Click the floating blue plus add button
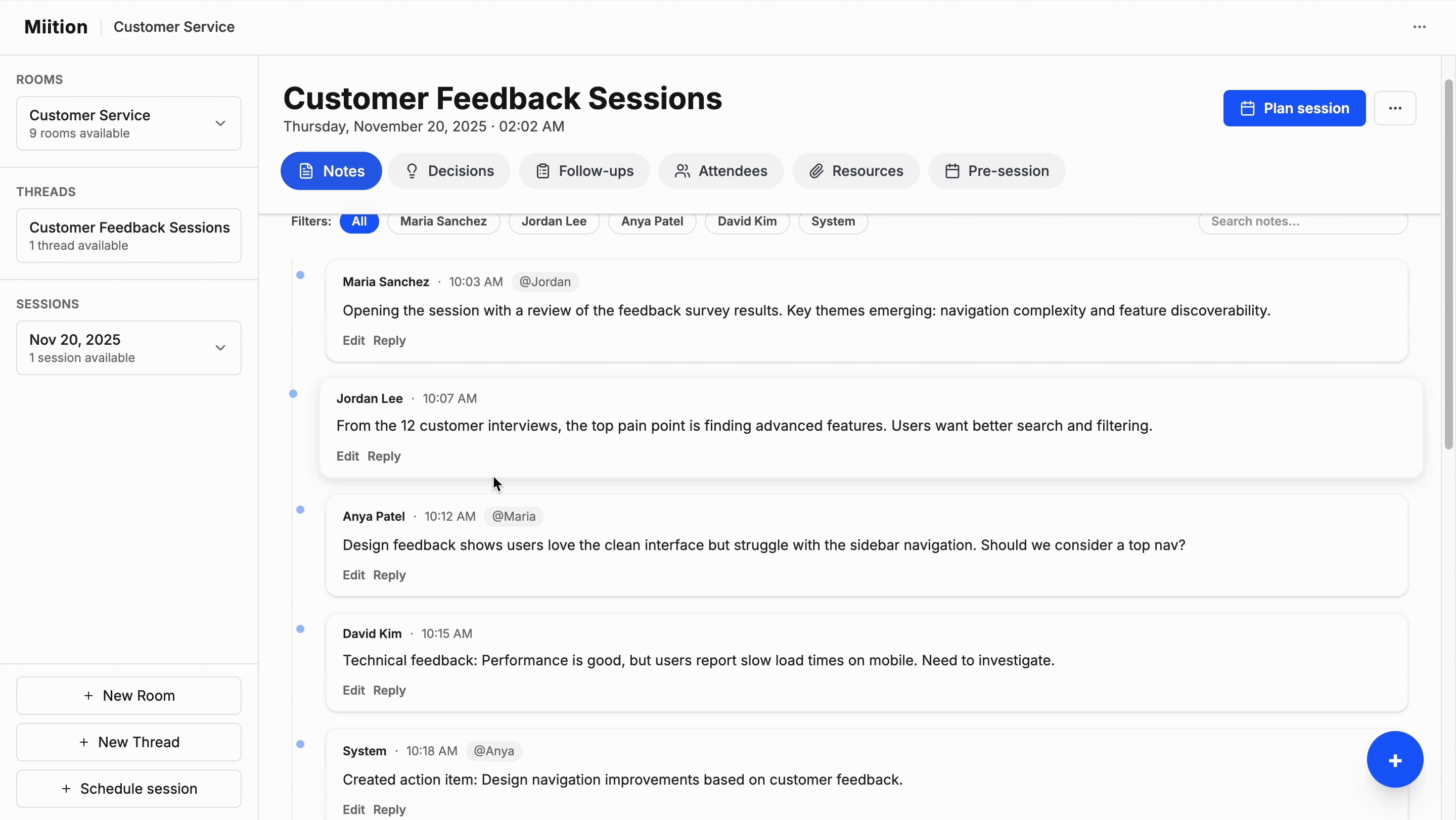 (1394, 759)
